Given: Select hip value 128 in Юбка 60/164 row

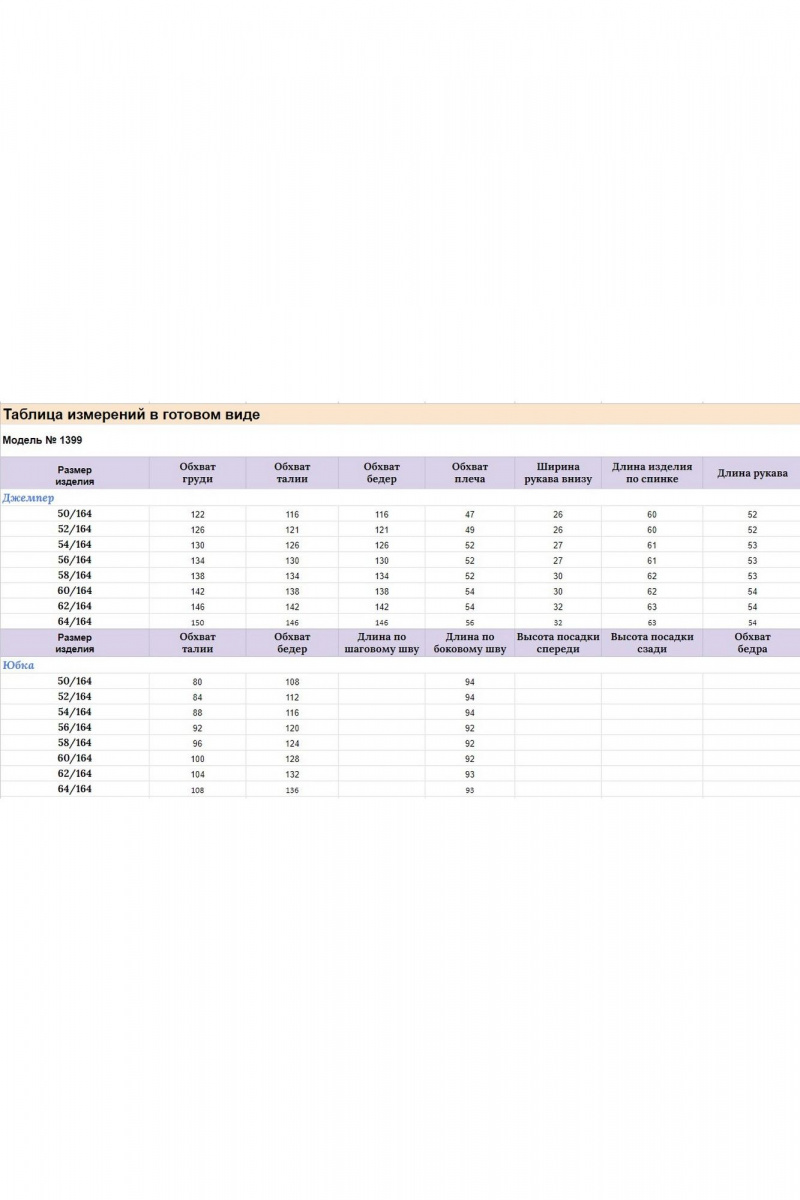Looking at the screenshot, I should (x=292, y=759).
